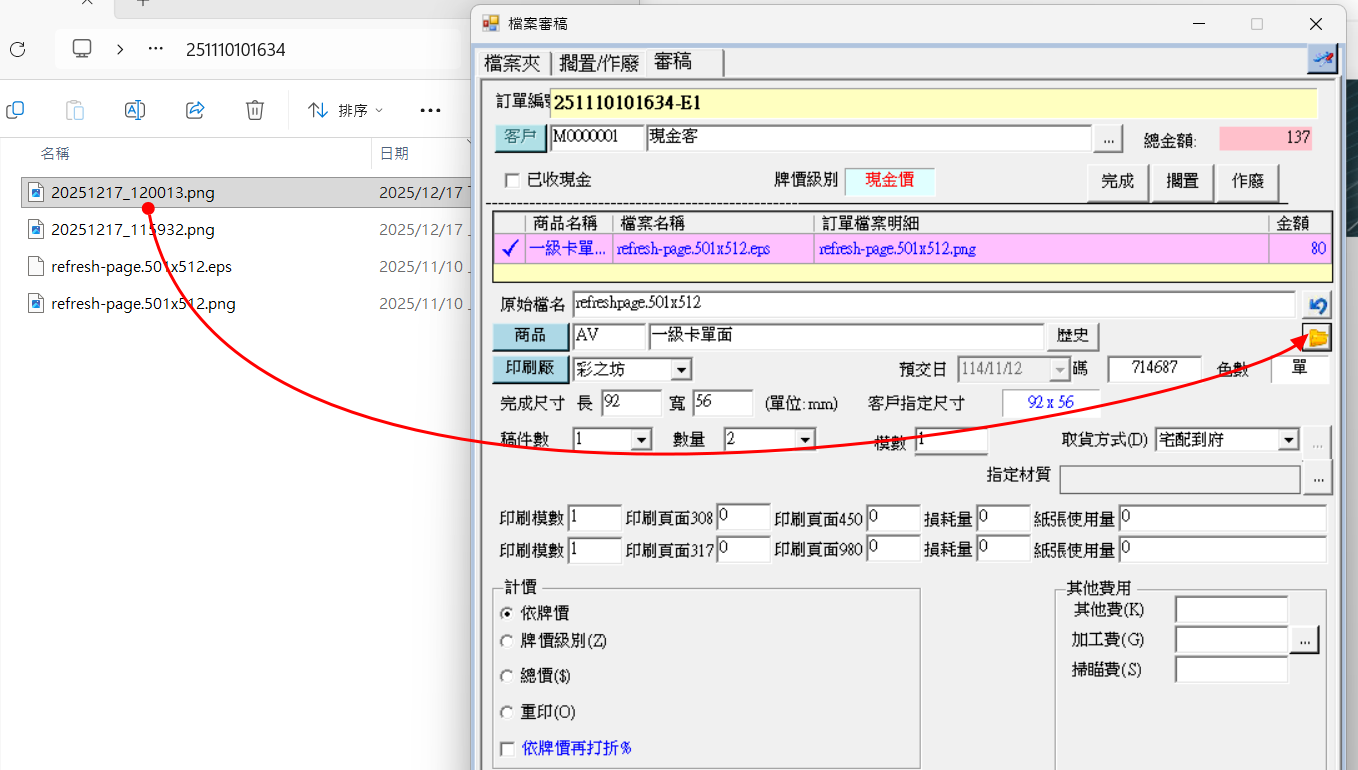Click the Explorer refresh icon
Image resolution: width=1358 pixels, height=770 pixels.
pyautogui.click(x=17, y=49)
